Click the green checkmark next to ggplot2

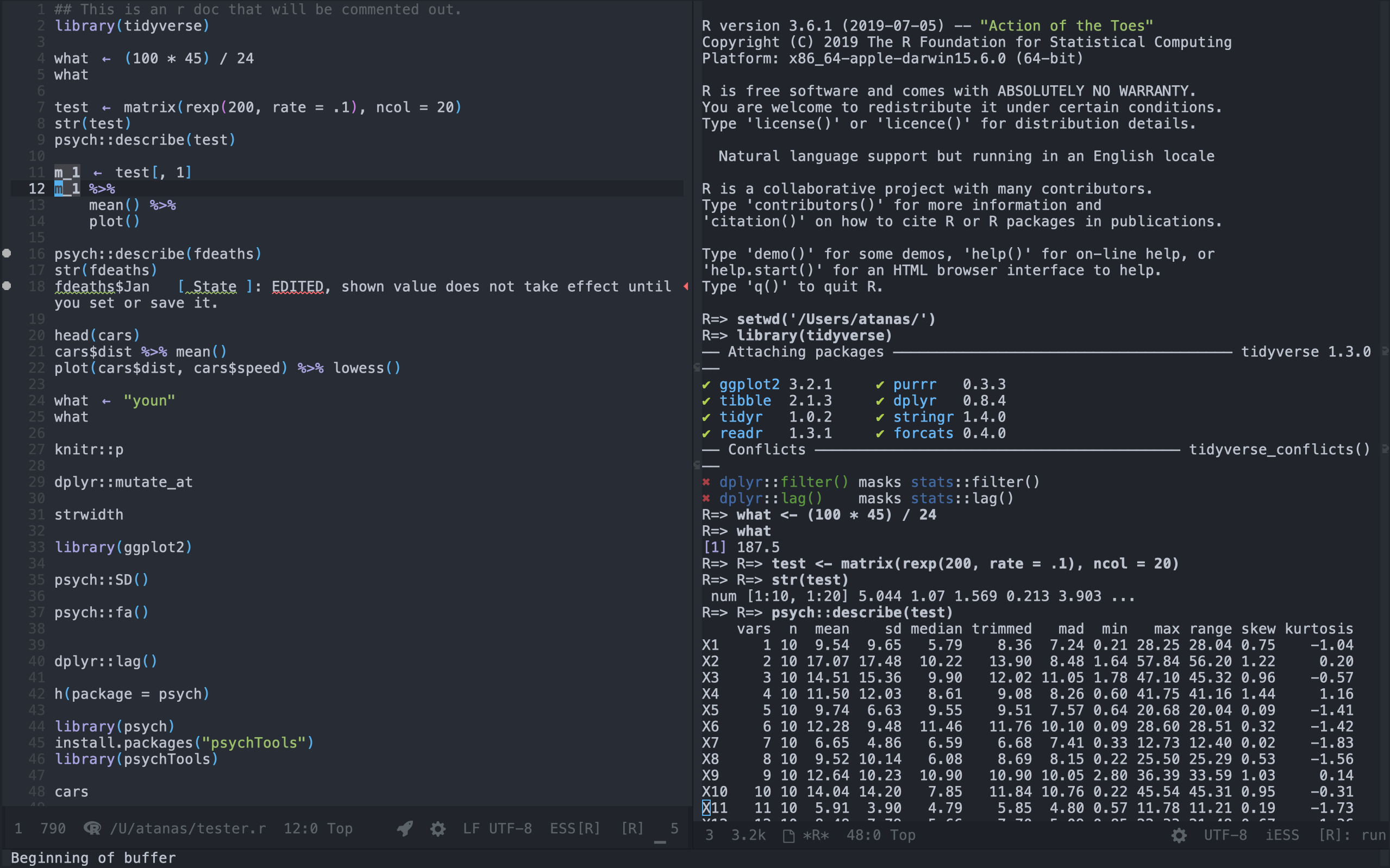point(708,384)
